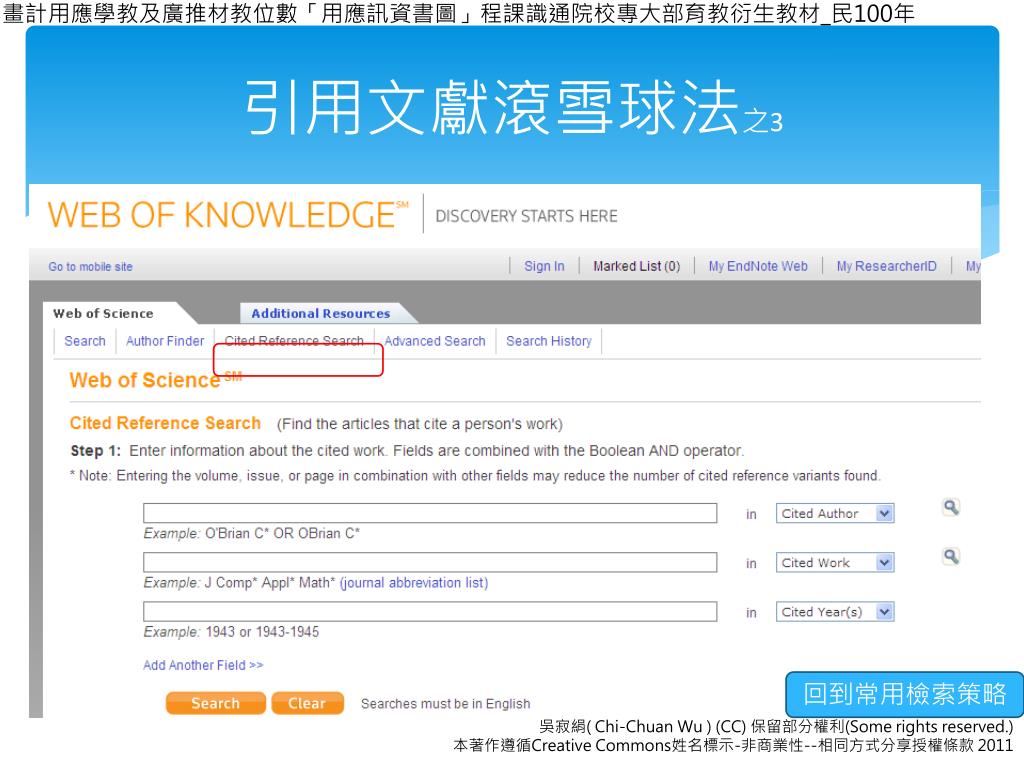The width and height of the screenshot is (1024, 768).
Task: Click the WEB OF KNOWLEDGE logo
Action: click(227, 214)
